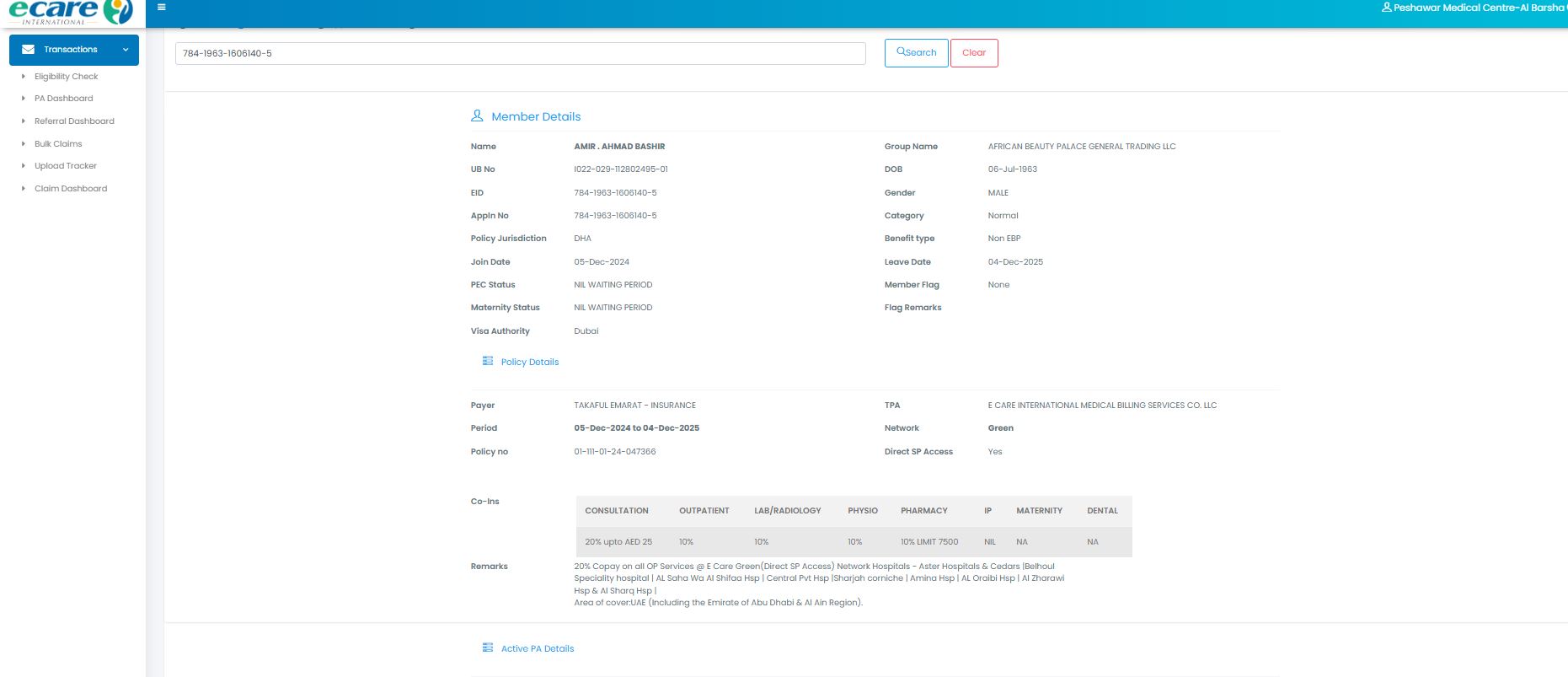Click the Transactions envelope icon
Viewport: 1568px width, 677px height.
(x=28, y=50)
